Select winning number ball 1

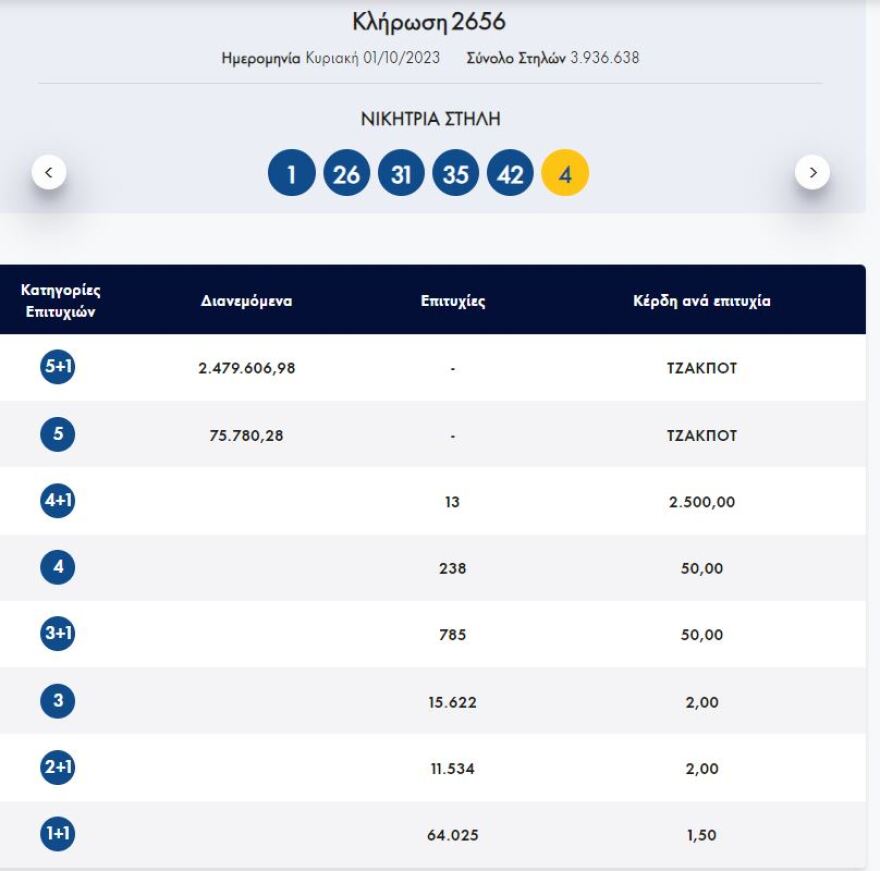click(291, 174)
